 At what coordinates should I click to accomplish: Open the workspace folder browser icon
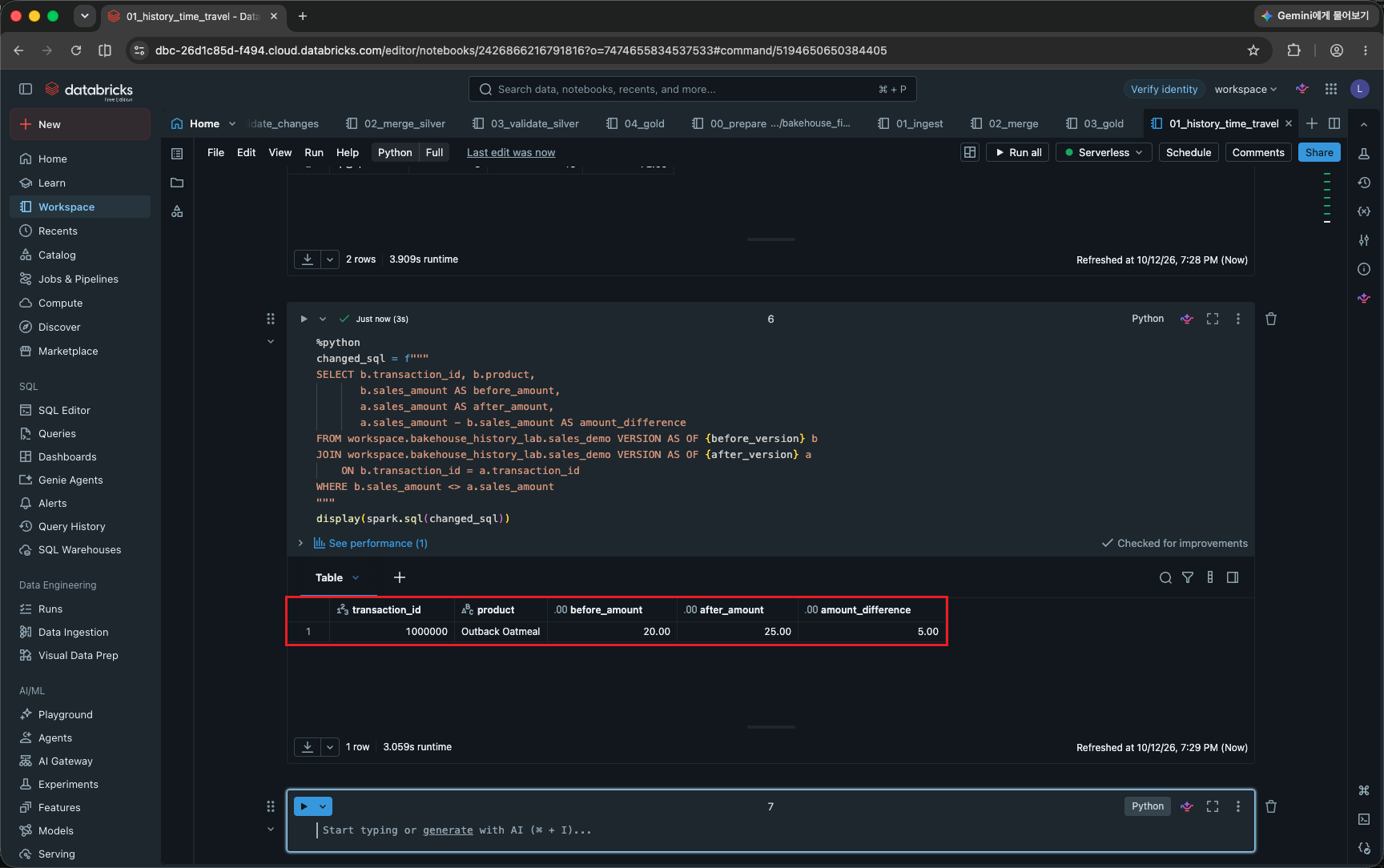click(177, 183)
